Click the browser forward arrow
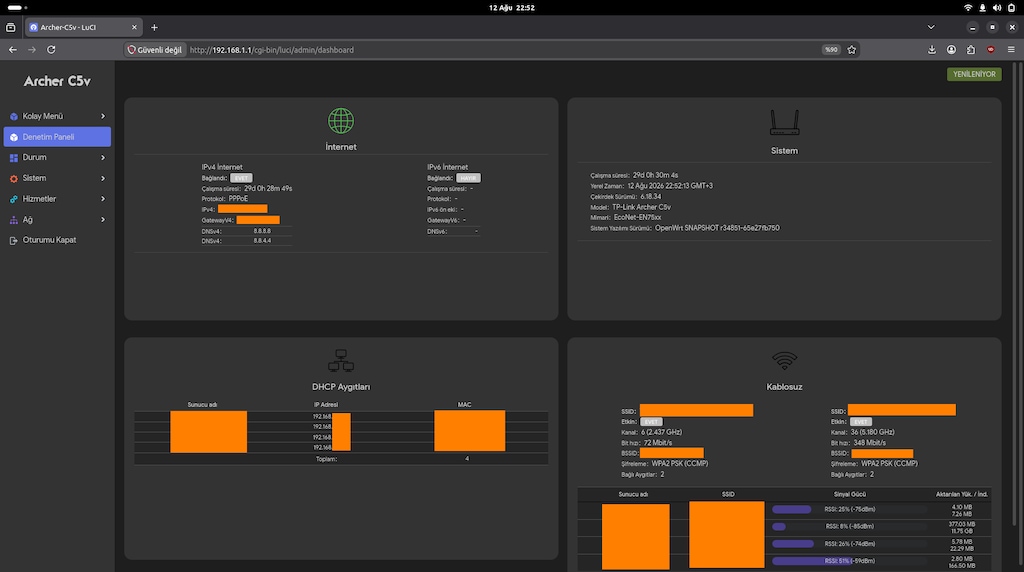 point(31,50)
